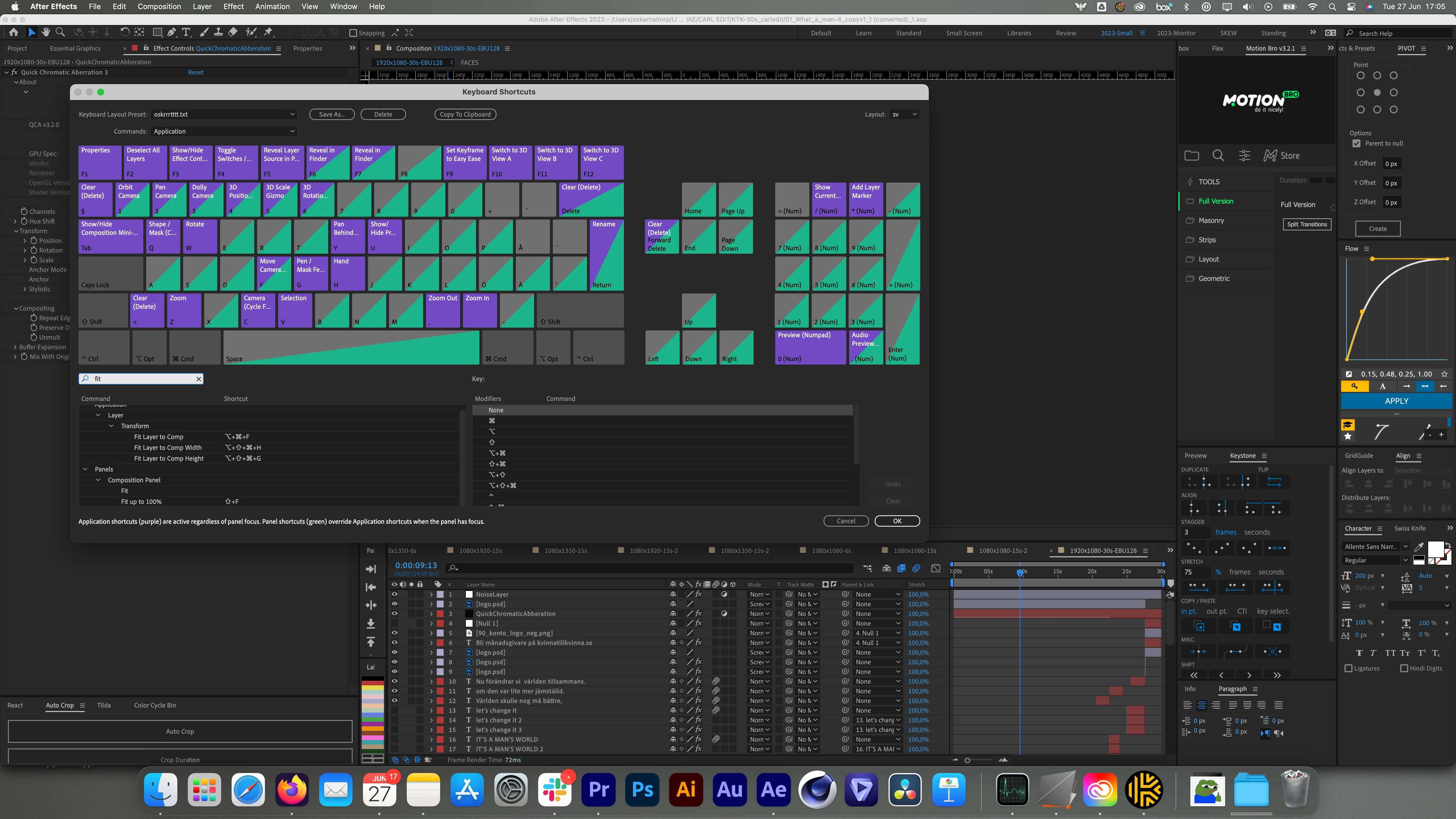The image size is (1456, 819).
Task: Click the Motion Bro search icon
Action: point(1218,156)
